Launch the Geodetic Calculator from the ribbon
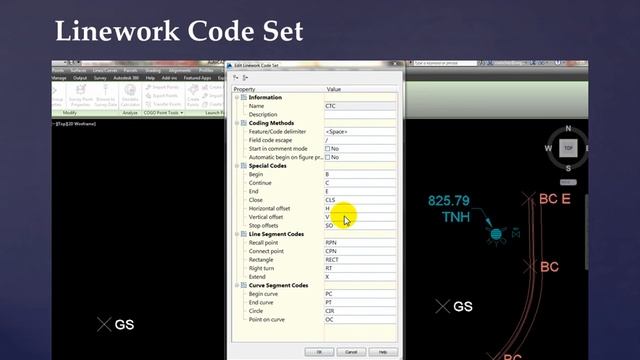640x360 pixels. pos(130,96)
